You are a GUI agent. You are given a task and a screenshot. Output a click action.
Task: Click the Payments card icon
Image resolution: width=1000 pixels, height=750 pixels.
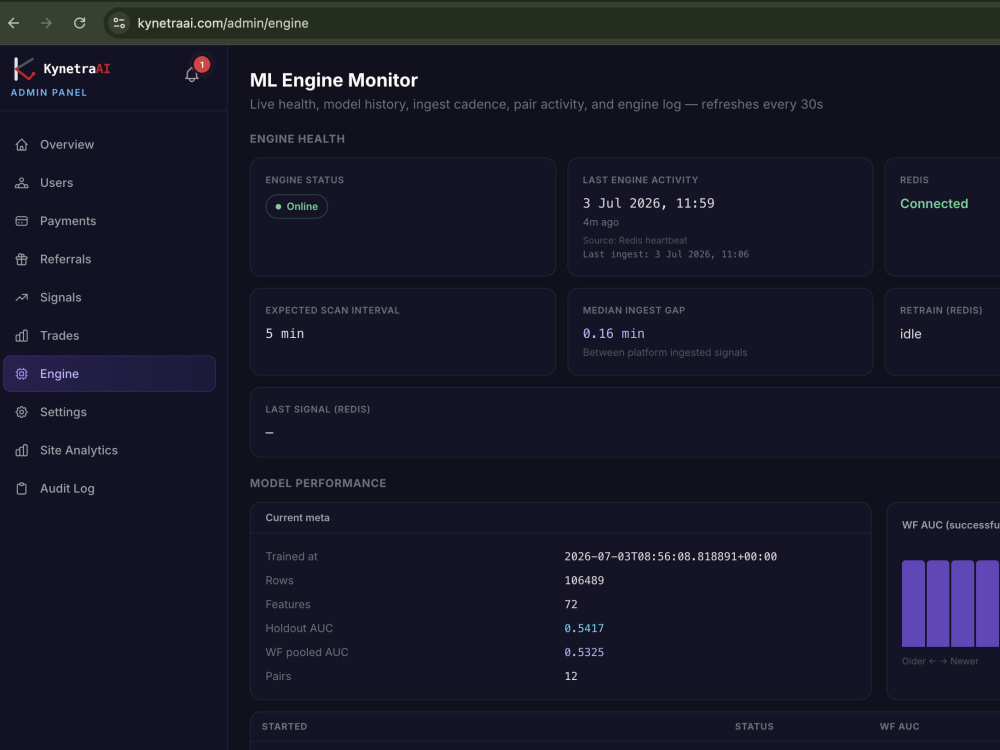click(x=22, y=221)
